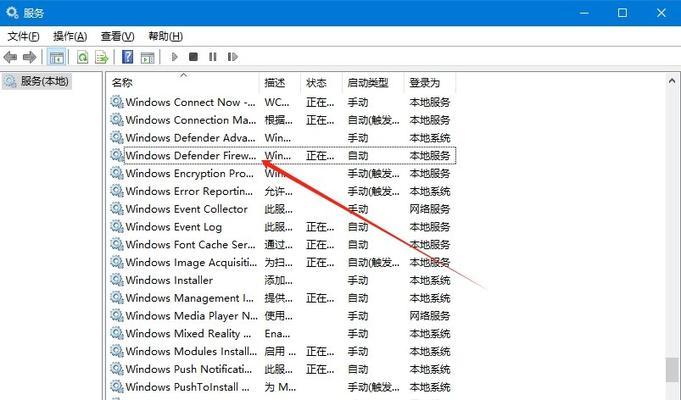Image resolution: width=681 pixels, height=400 pixels.
Task: Open the 查看(V) menu
Action: (117, 36)
